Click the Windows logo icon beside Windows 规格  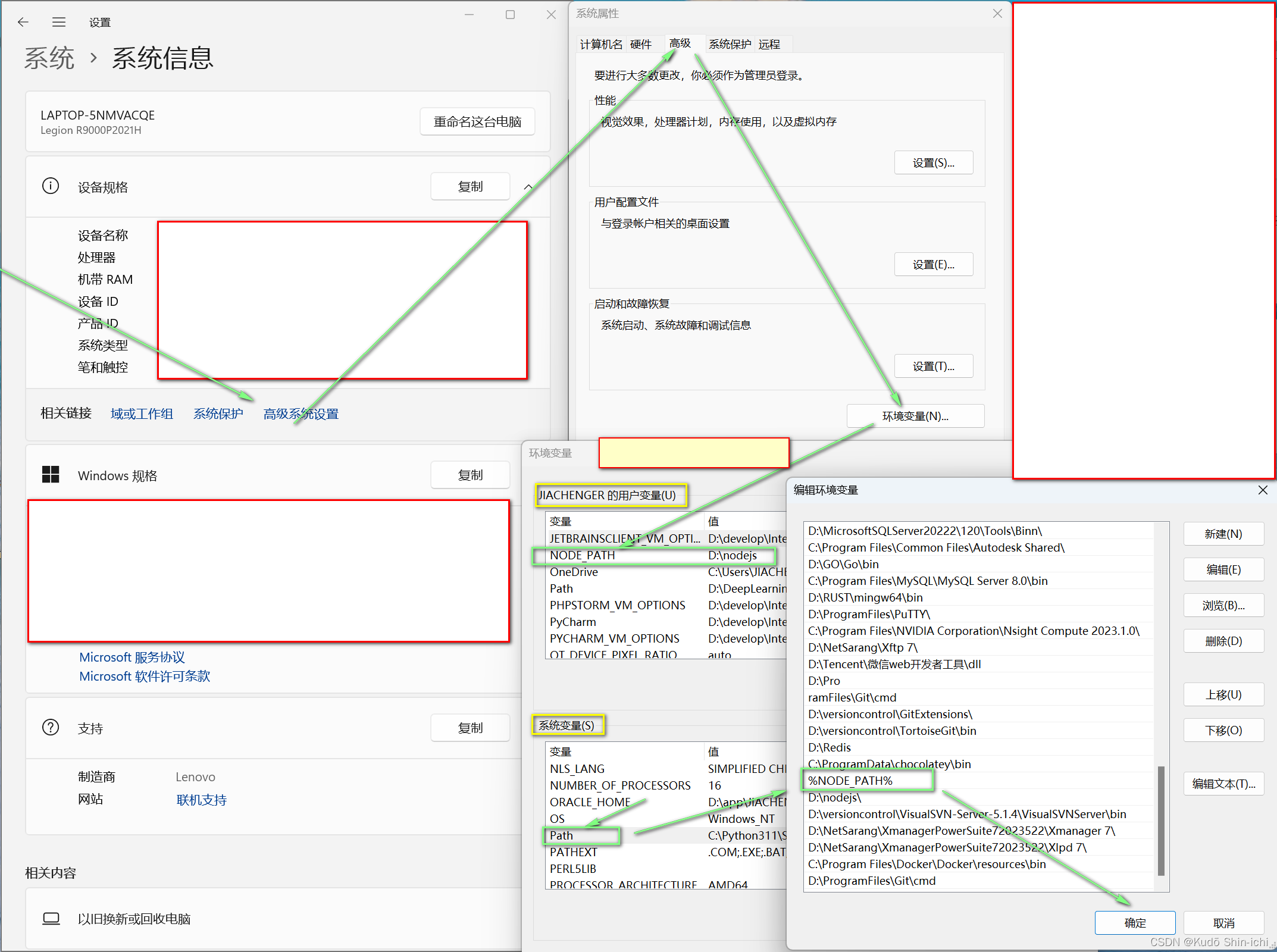51,475
